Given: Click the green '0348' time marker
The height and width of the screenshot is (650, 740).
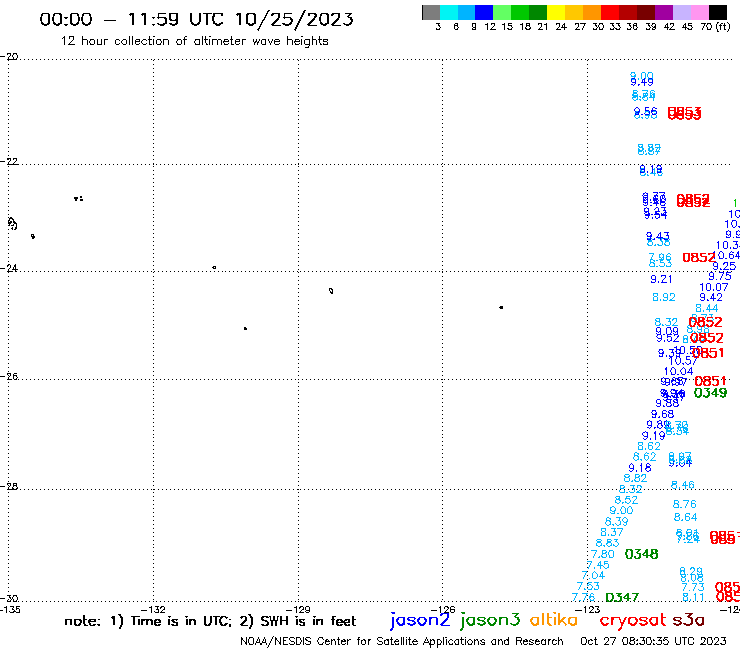Looking at the screenshot, I should tap(641, 554).
